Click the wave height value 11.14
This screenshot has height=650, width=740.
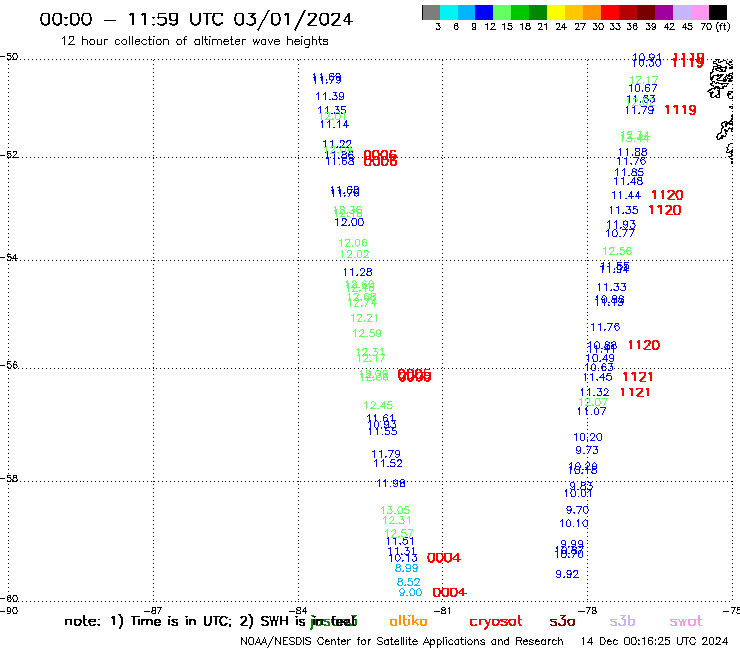[335, 124]
